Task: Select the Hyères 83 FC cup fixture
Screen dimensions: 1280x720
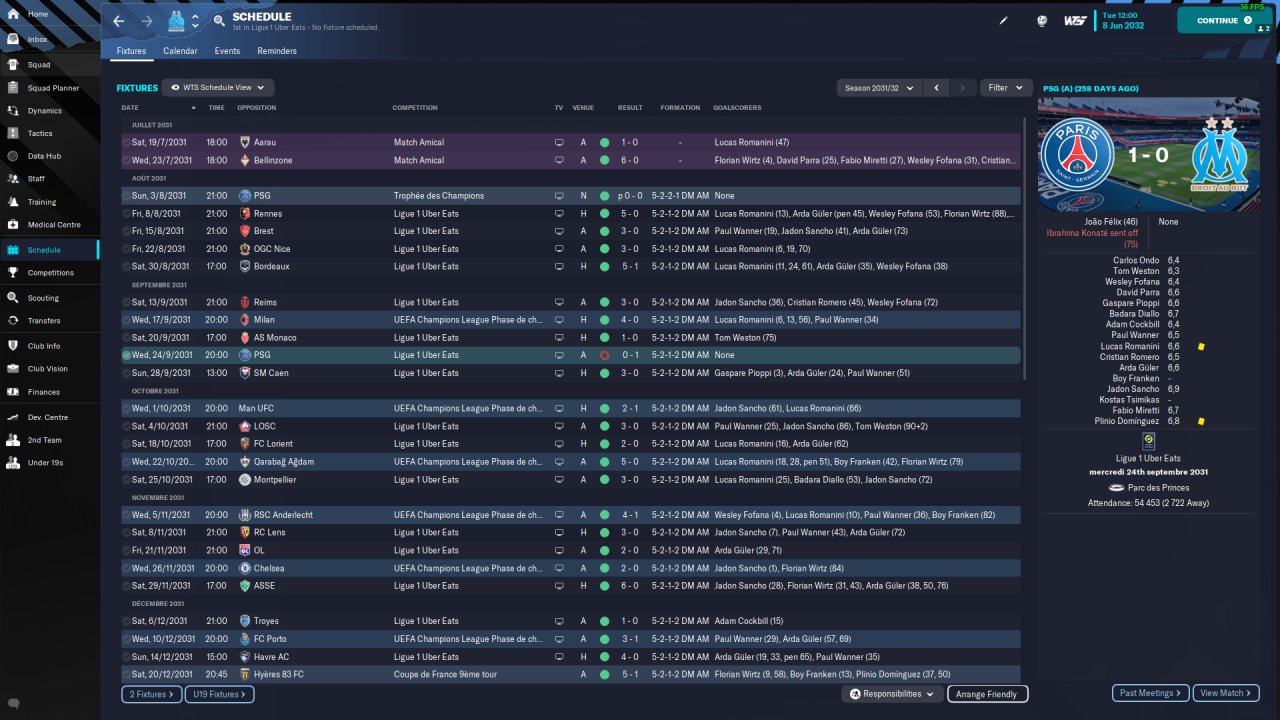Action: pos(570,675)
